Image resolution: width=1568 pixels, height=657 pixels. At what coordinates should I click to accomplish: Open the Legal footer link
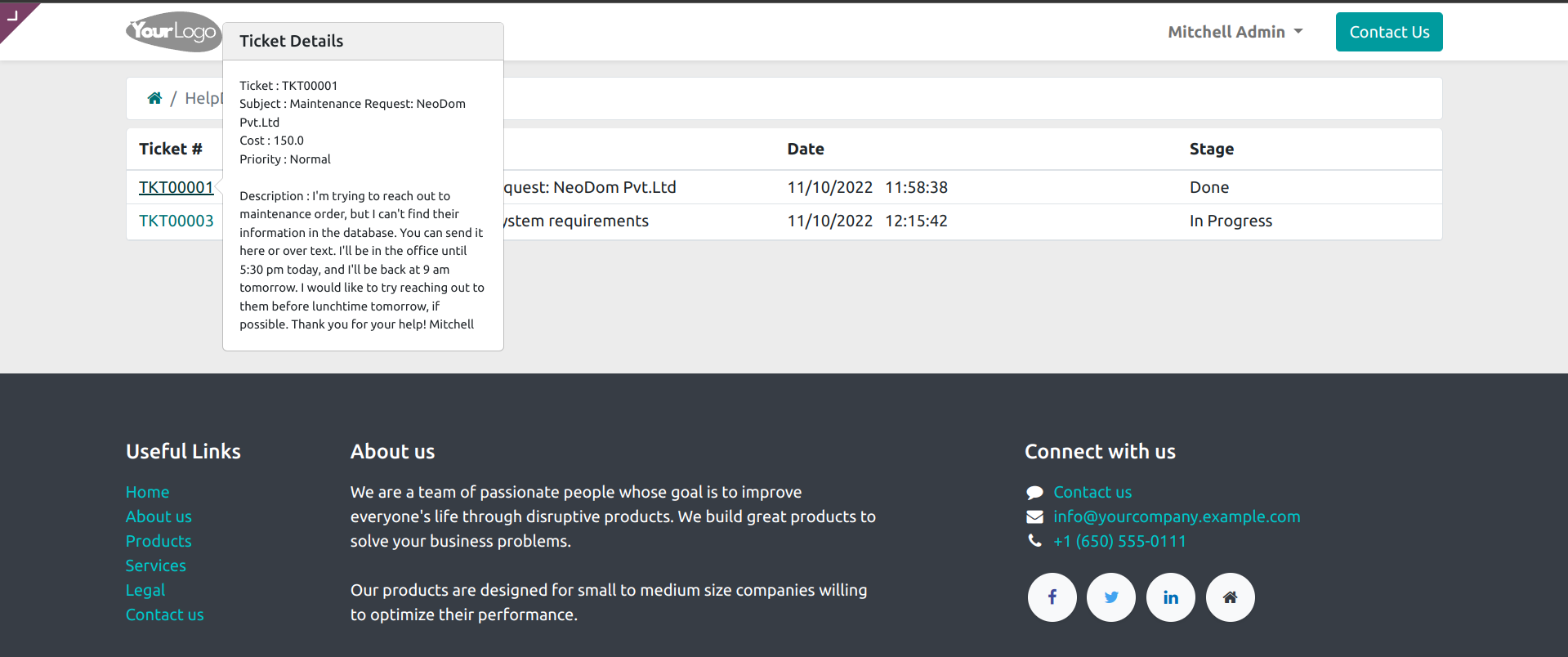click(x=145, y=590)
